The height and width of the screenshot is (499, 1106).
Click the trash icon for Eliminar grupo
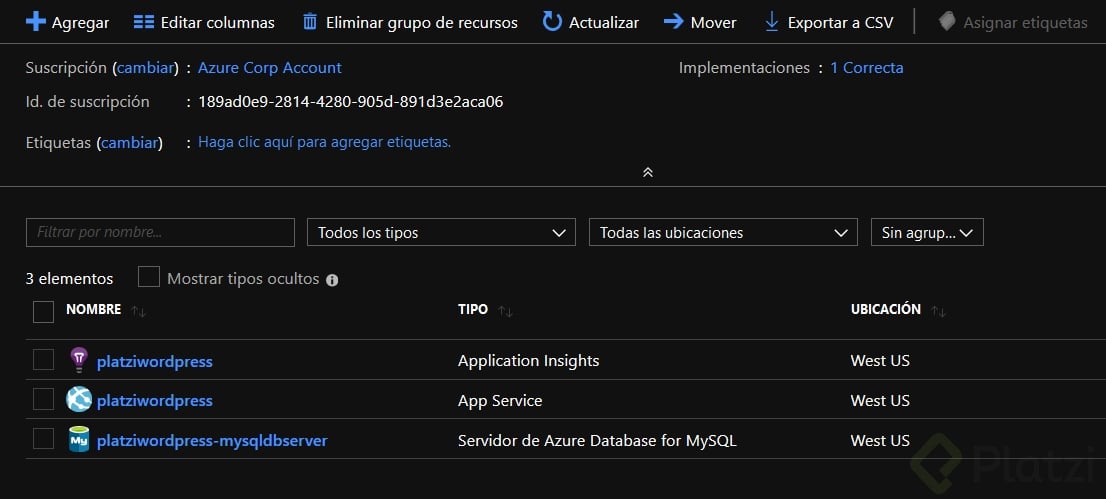click(x=310, y=21)
